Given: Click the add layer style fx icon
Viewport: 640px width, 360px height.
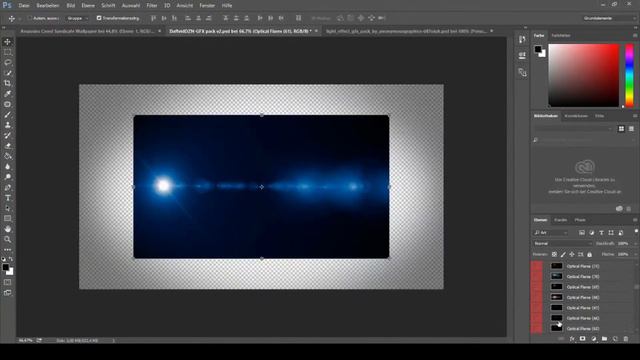Looking at the screenshot, I should tap(572, 339).
